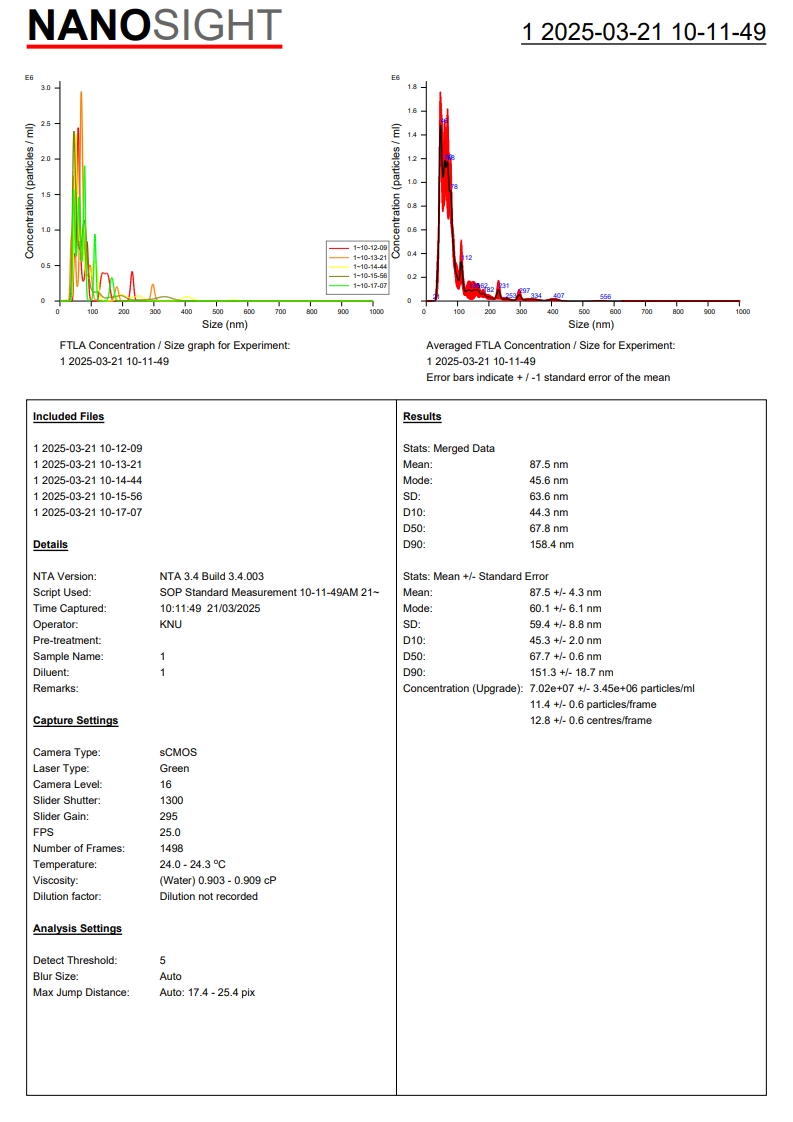Image resolution: width=793 pixels, height=1122 pixels.
Task: Select Blur Size value Auto
Action: coord(170,977)
